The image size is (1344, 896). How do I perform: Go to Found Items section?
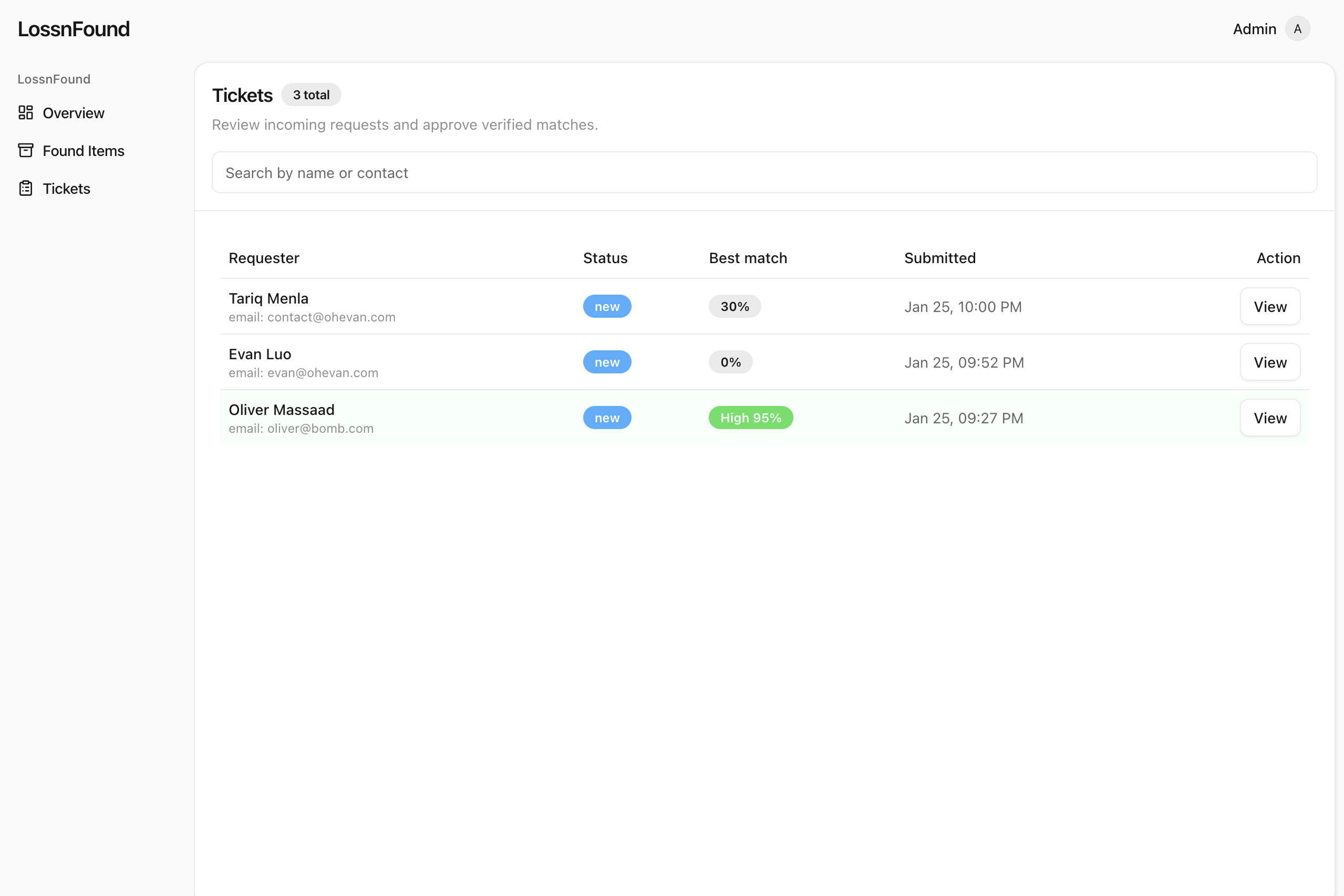[84, 151]
